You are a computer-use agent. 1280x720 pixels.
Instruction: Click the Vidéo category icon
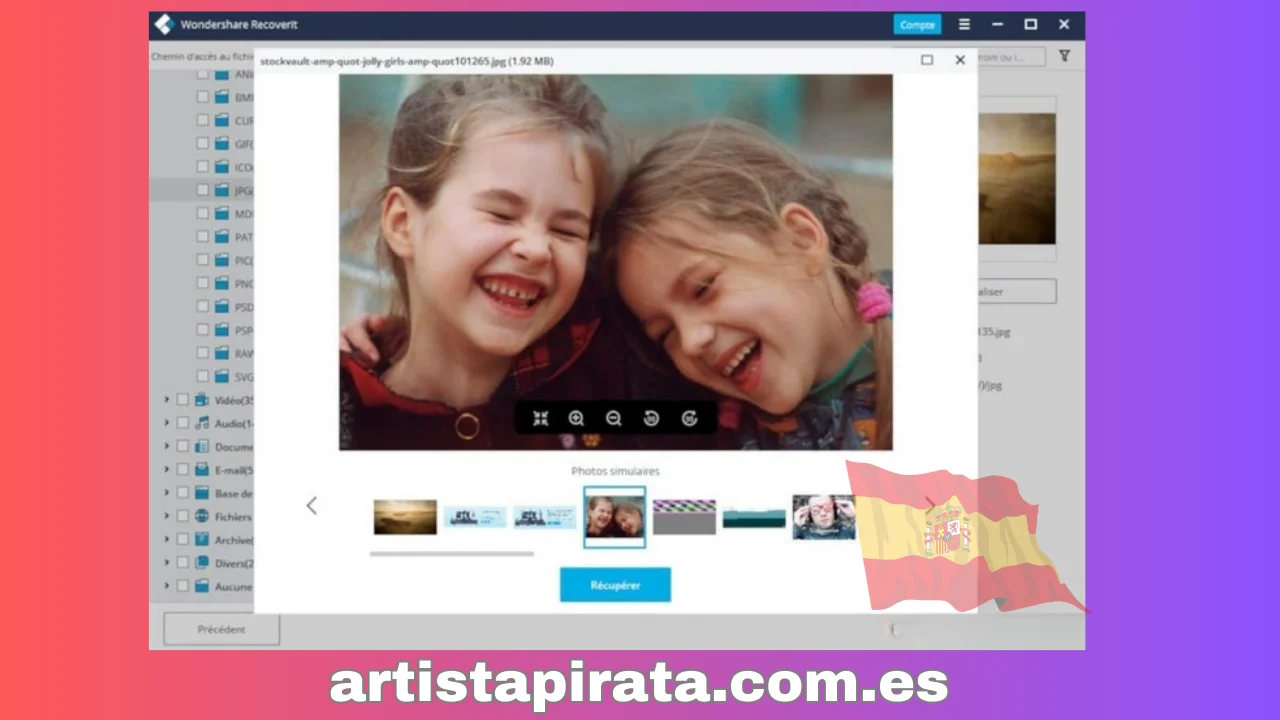[x=201, y=399]
